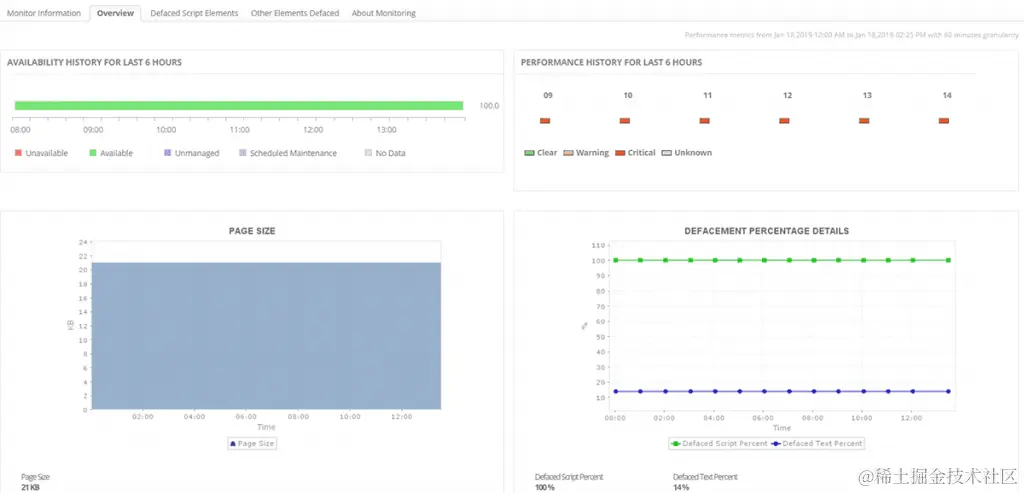Screen dimensions: 1024x493
Task: Click the performance metrics date range text
Action: [852, 35]
